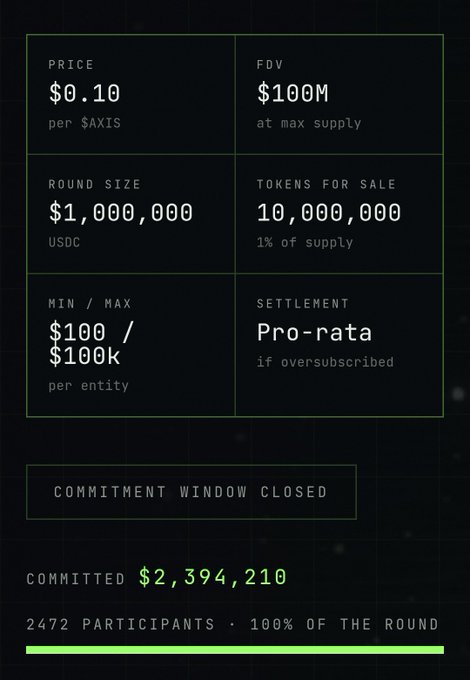Select the $100 / $100k min max value
The width and height of the screenshot is (470, 680).
(x=92, y=344)
